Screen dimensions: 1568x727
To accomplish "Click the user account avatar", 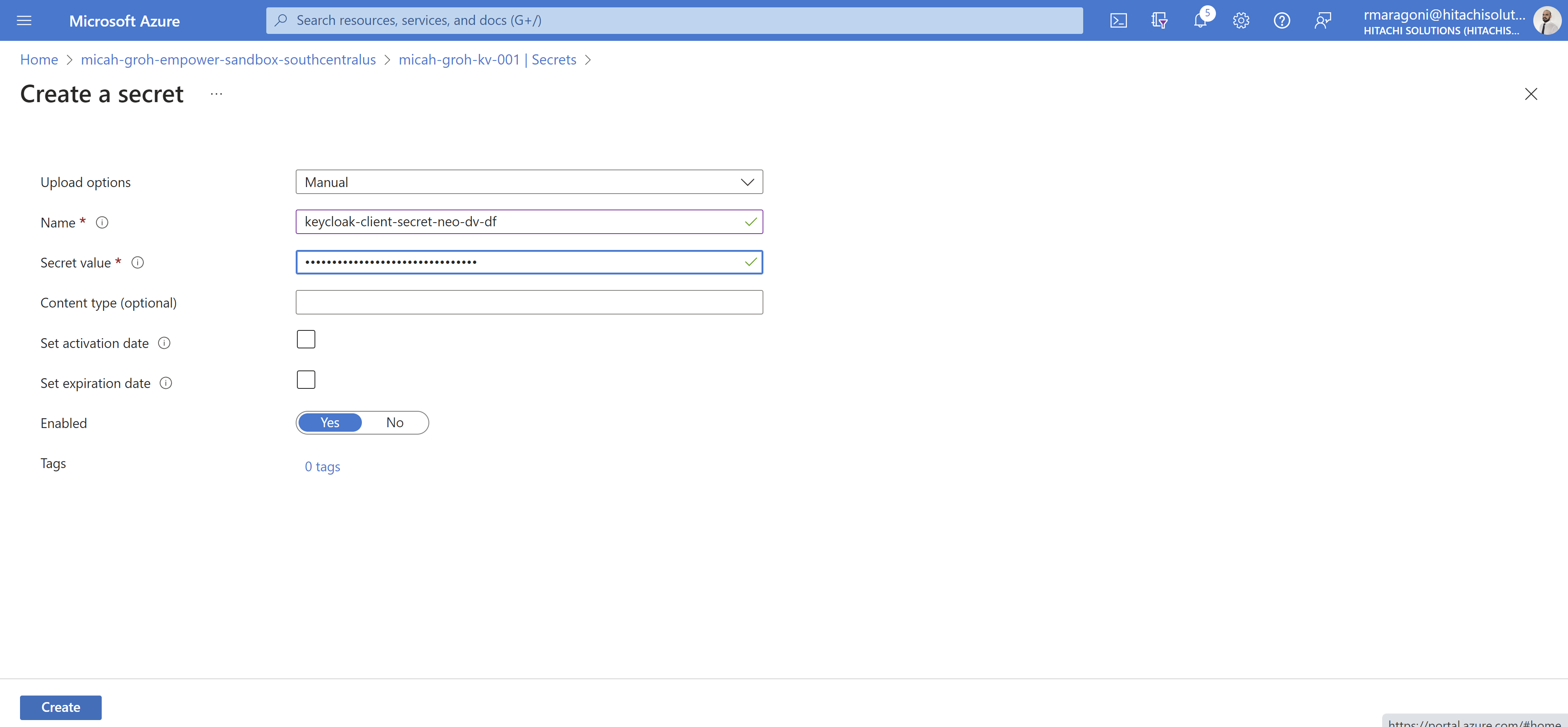I will (1547, 21).
